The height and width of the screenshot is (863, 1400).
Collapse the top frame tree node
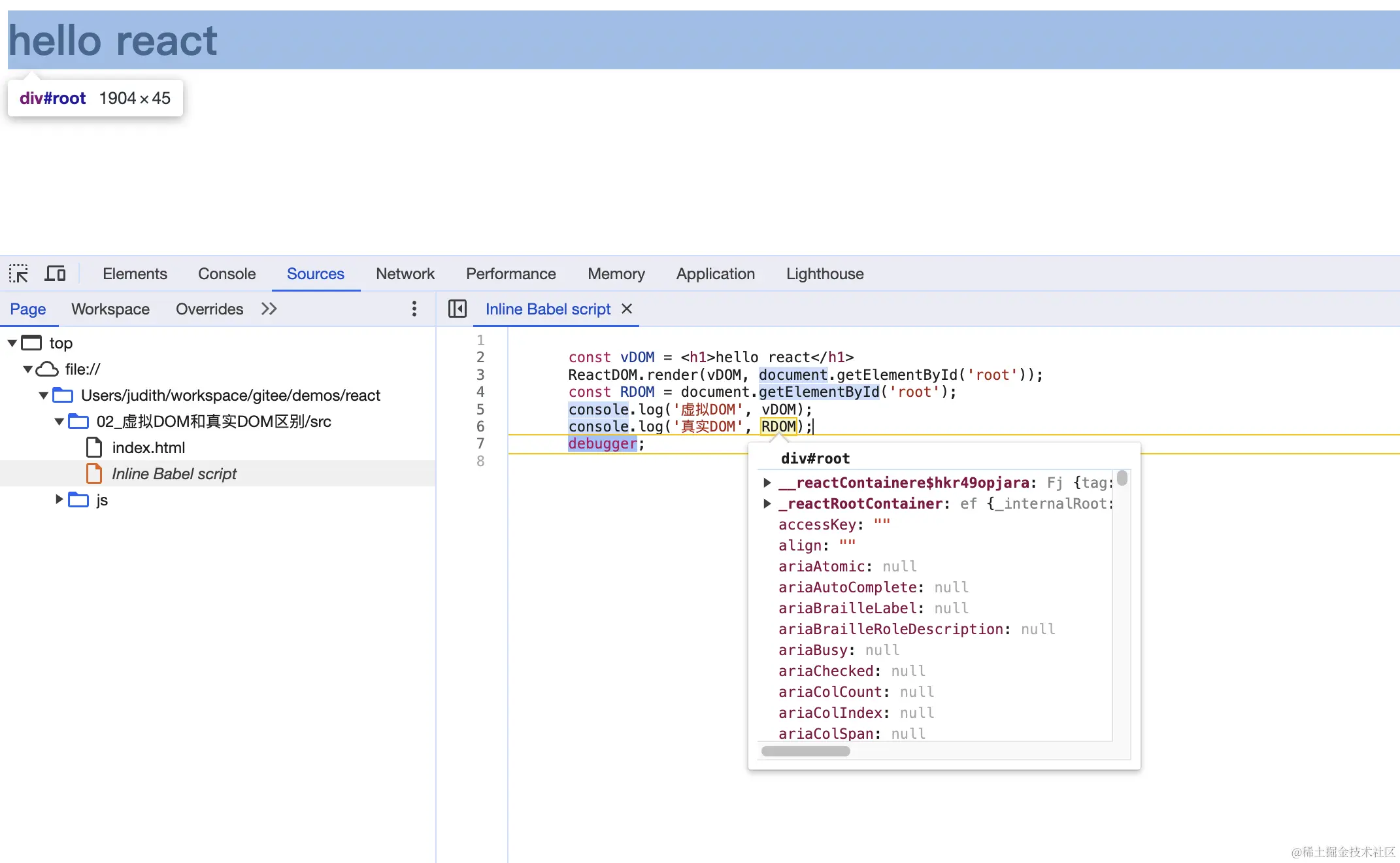pos(12,343)
